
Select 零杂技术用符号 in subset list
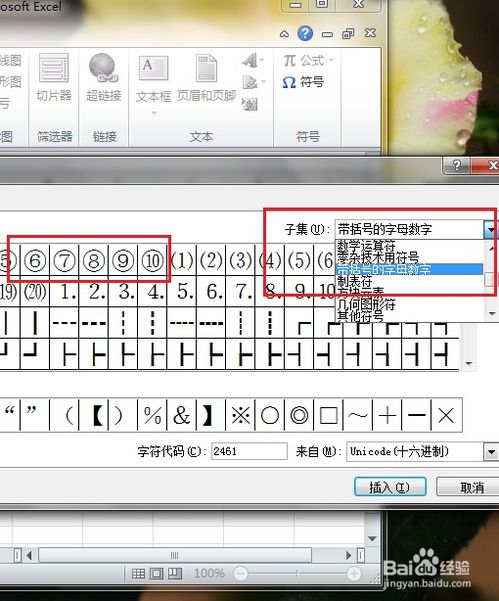pos(409,257)
